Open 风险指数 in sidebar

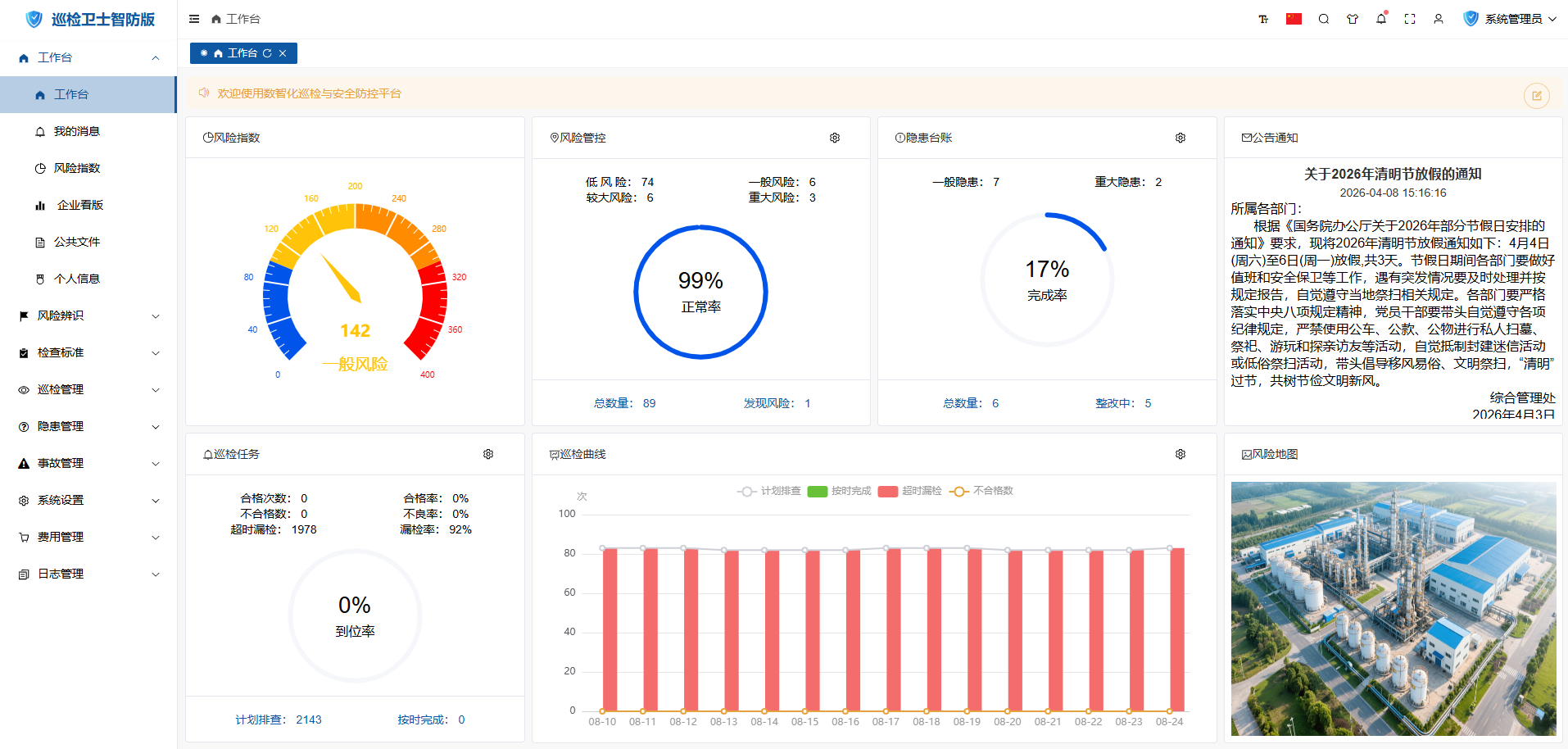point(88,168)
